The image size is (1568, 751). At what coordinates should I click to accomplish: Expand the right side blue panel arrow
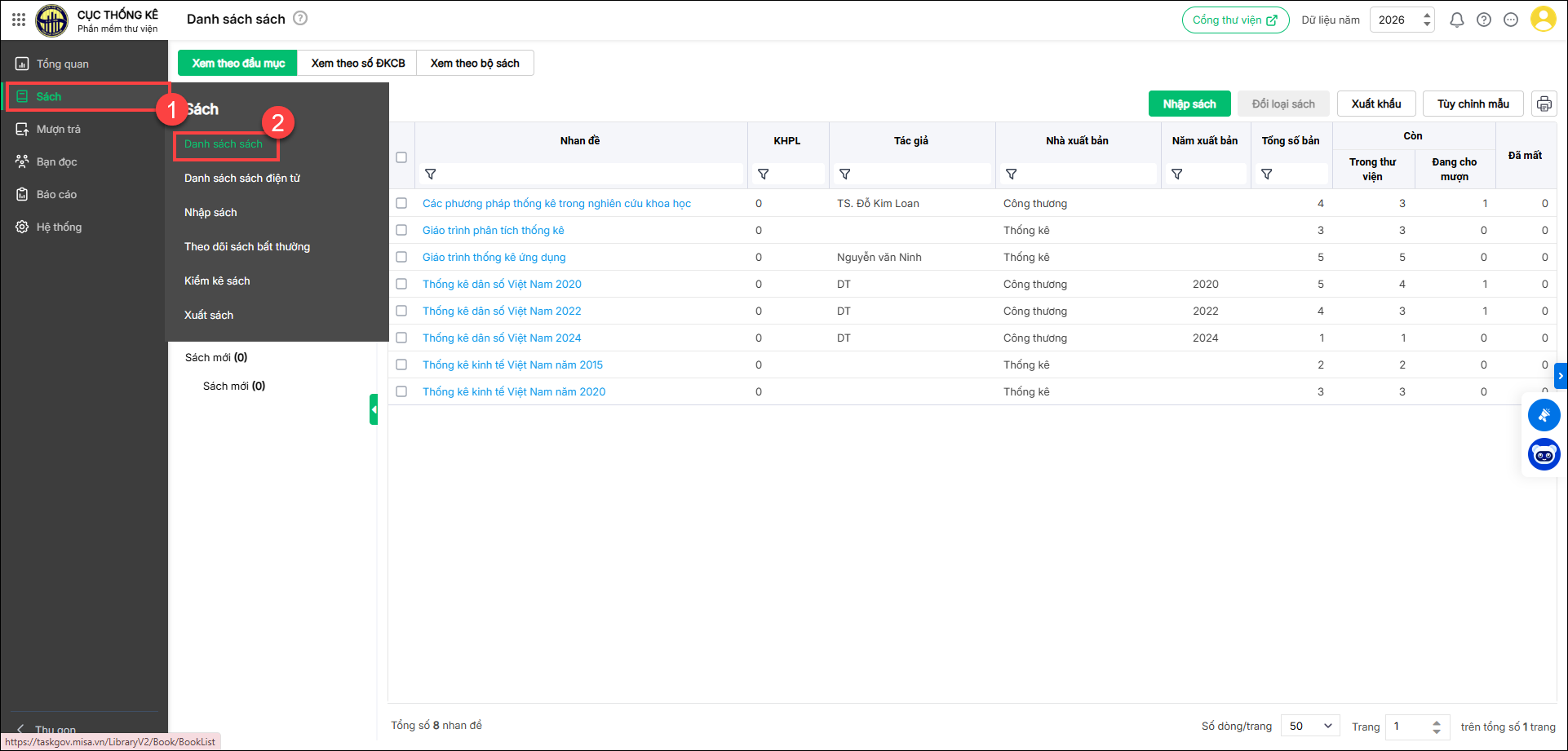[1560, 376]
